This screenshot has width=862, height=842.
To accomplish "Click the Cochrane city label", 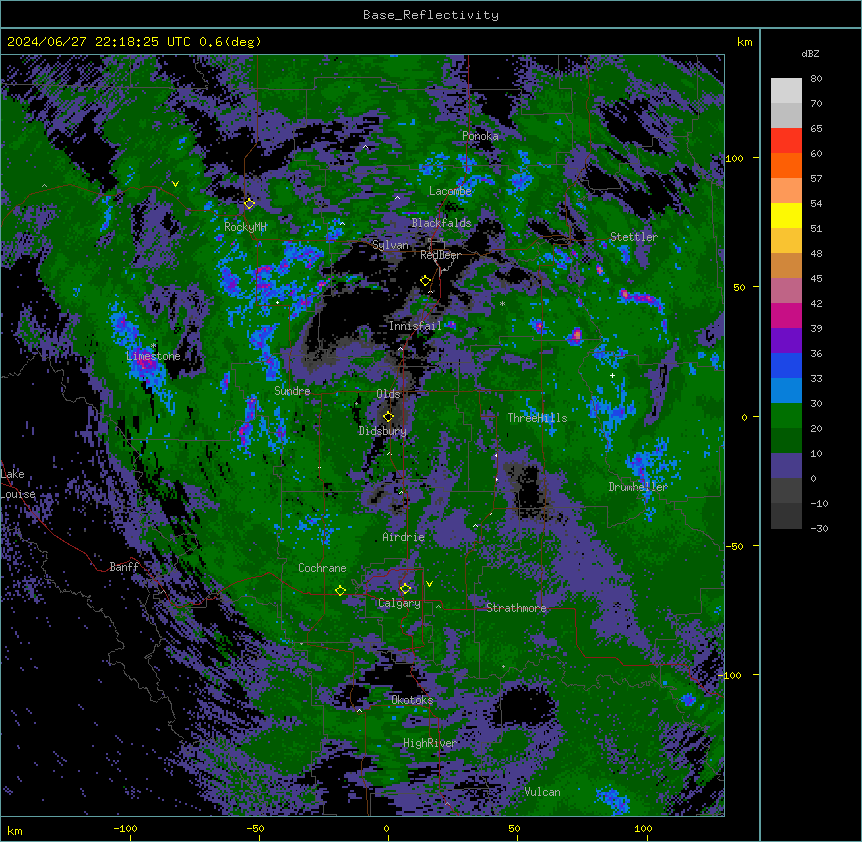I will pos(322,568).
